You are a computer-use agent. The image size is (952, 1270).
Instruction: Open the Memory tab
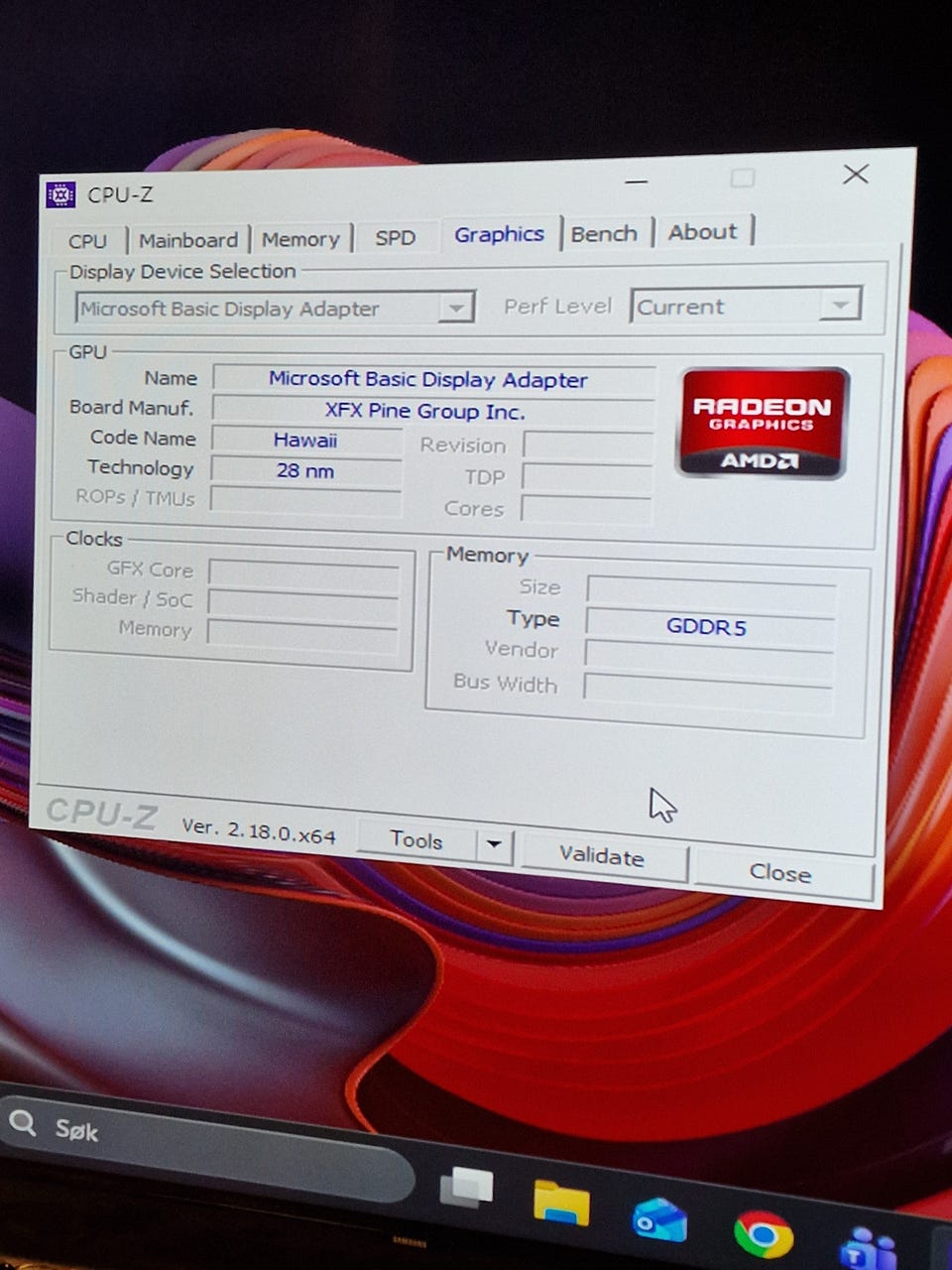click(300, 238)
